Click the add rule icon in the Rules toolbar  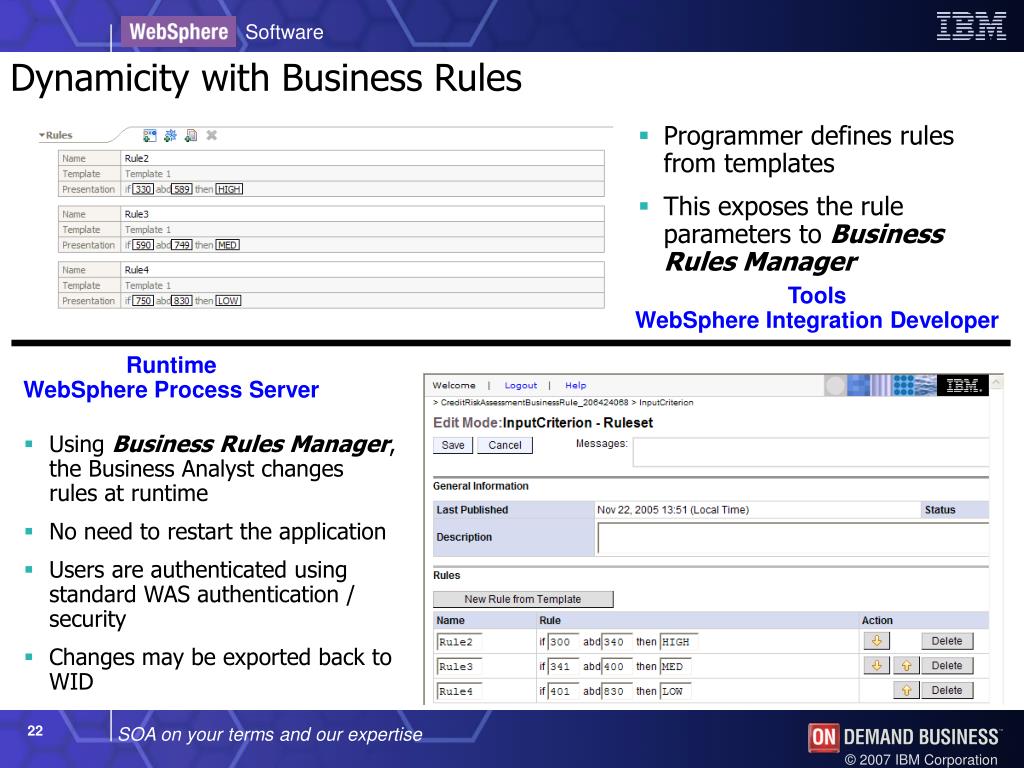point(150,135)
